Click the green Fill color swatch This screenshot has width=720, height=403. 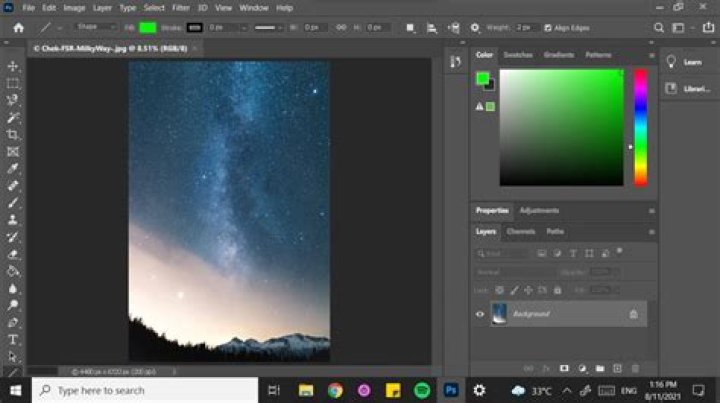pos(149,28)
